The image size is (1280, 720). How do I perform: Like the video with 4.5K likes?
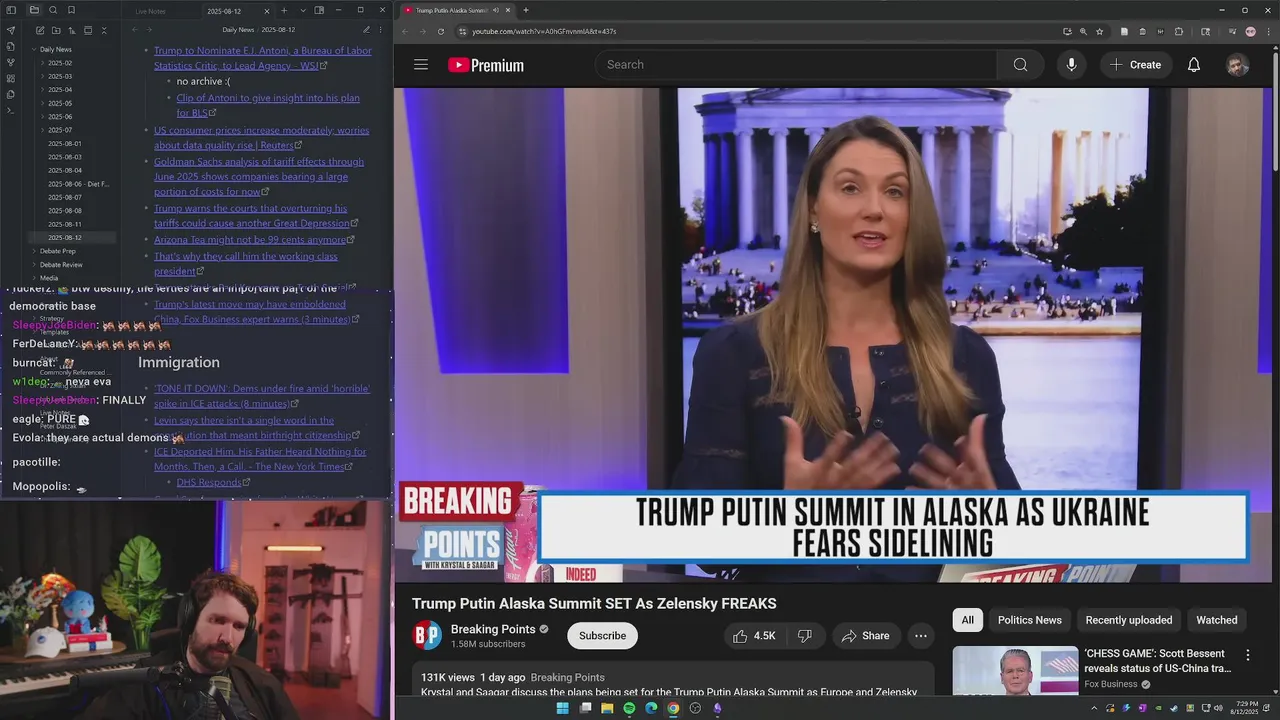[x=754, y=636]
